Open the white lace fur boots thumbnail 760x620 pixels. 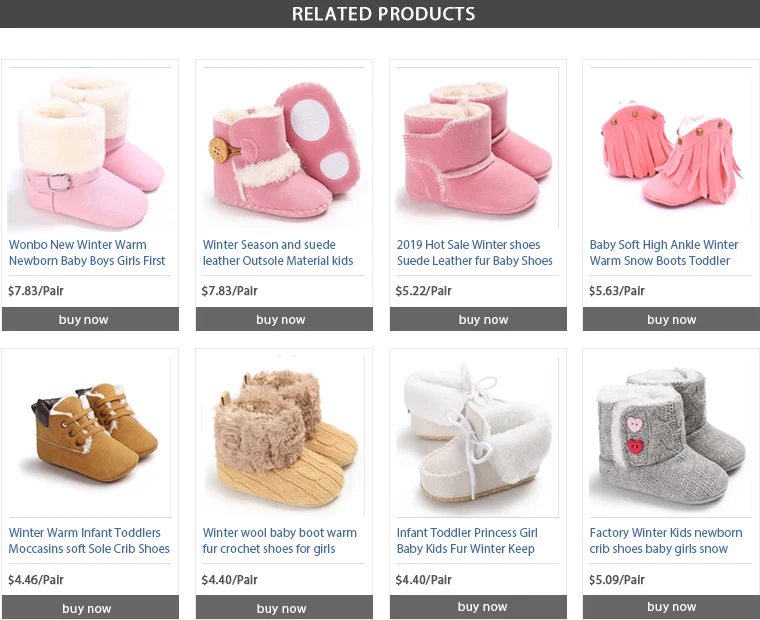477,437
